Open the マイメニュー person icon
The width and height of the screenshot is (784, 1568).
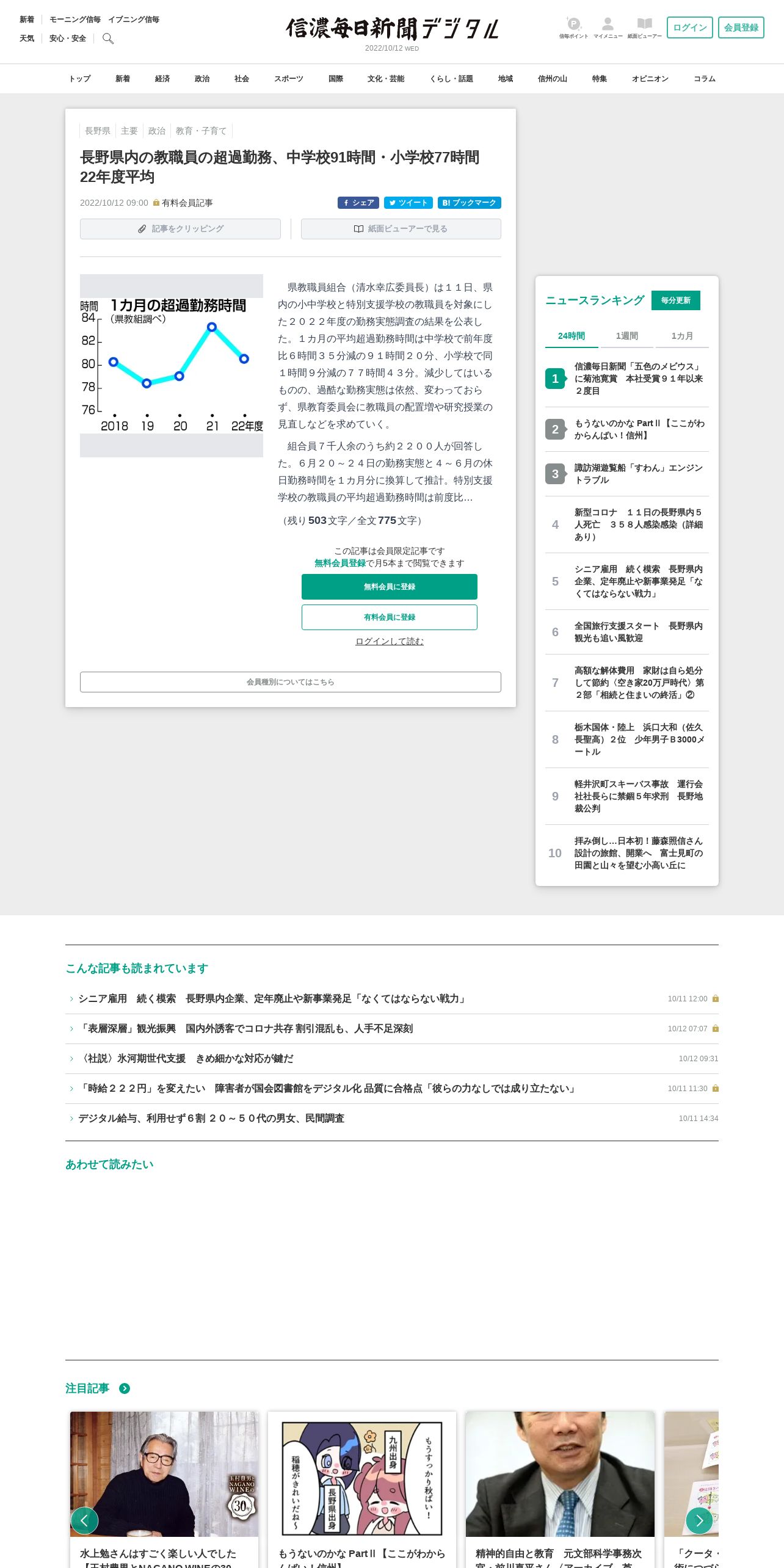coord(608,27)
